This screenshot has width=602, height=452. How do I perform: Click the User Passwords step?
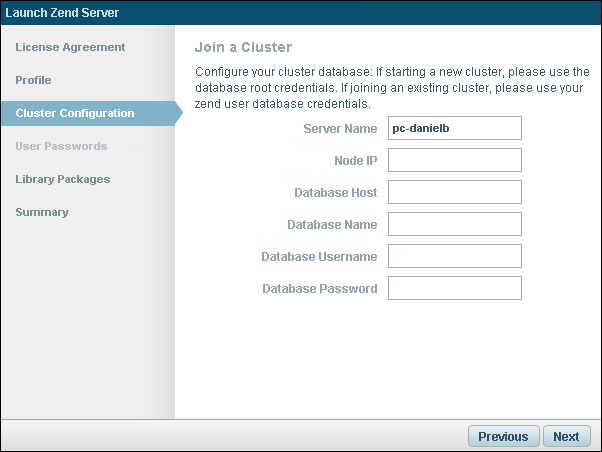coord(61,146)
